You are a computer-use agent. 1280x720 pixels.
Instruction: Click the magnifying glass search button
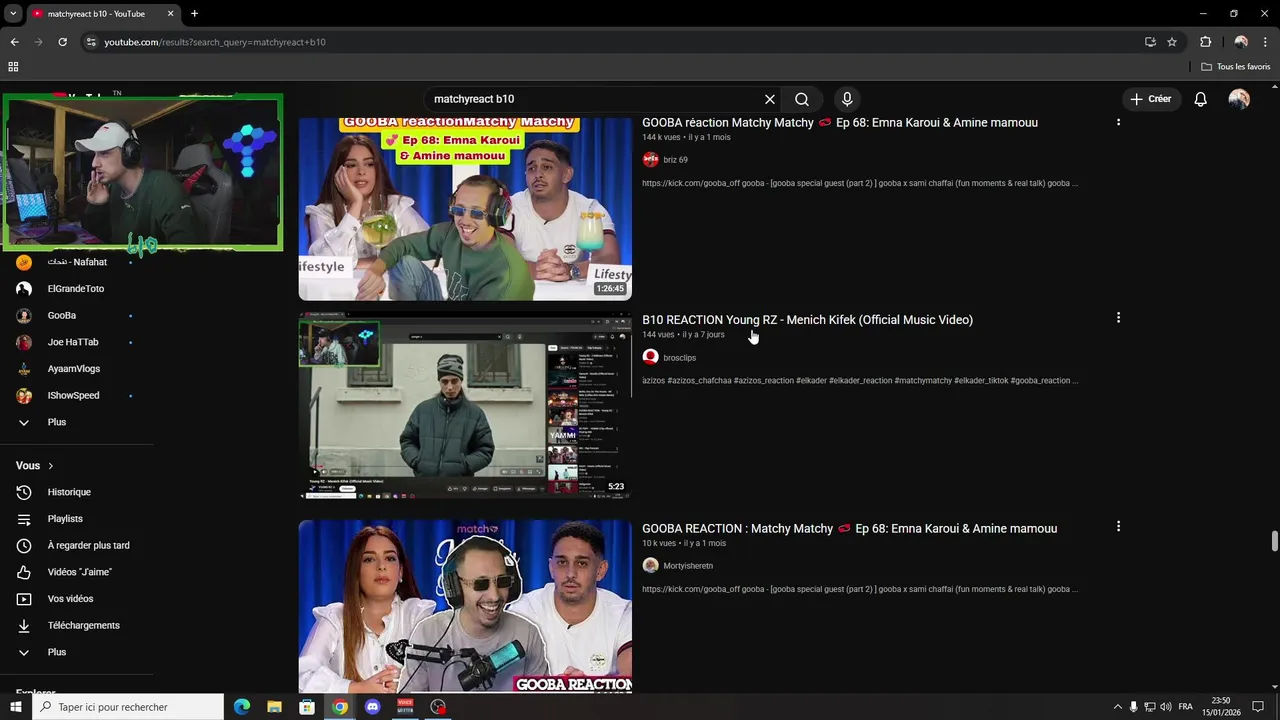coord(802,99)
